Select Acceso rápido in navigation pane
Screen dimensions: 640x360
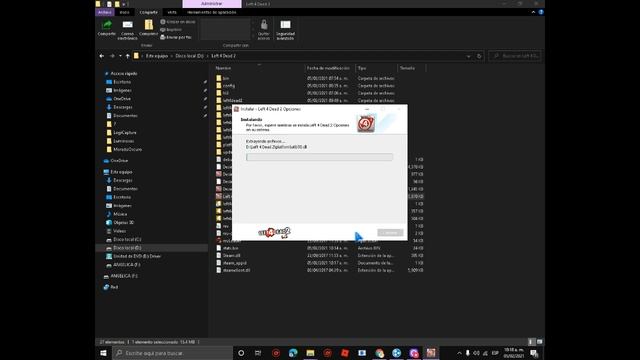click(124, 73)
